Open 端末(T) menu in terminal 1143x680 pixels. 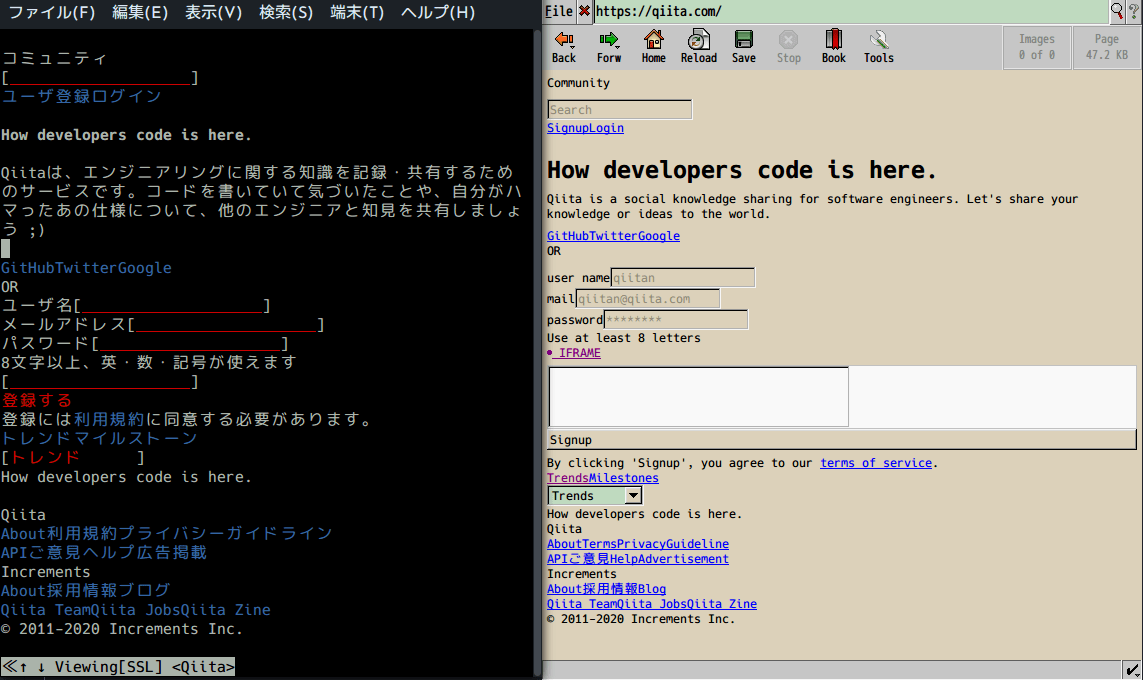pyautogui.click(x=356, y=12)
